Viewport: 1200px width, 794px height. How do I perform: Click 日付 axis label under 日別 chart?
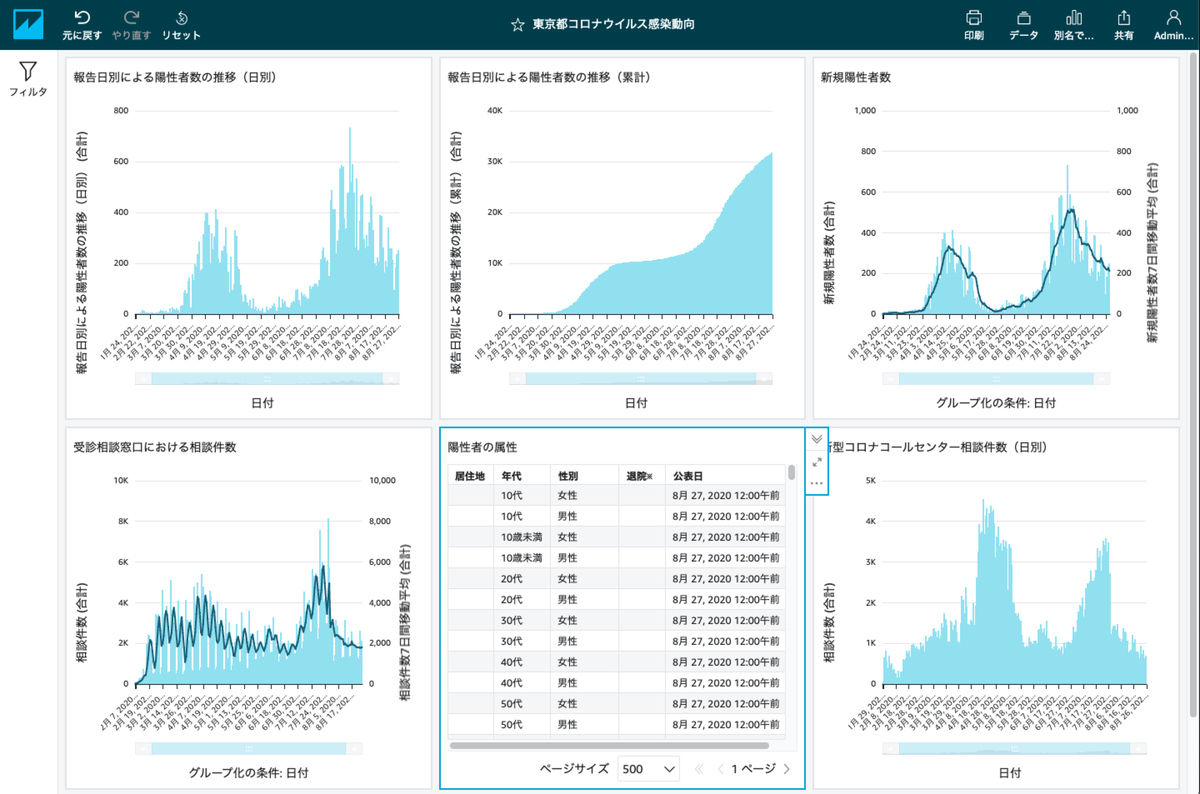tap(262, 403)
